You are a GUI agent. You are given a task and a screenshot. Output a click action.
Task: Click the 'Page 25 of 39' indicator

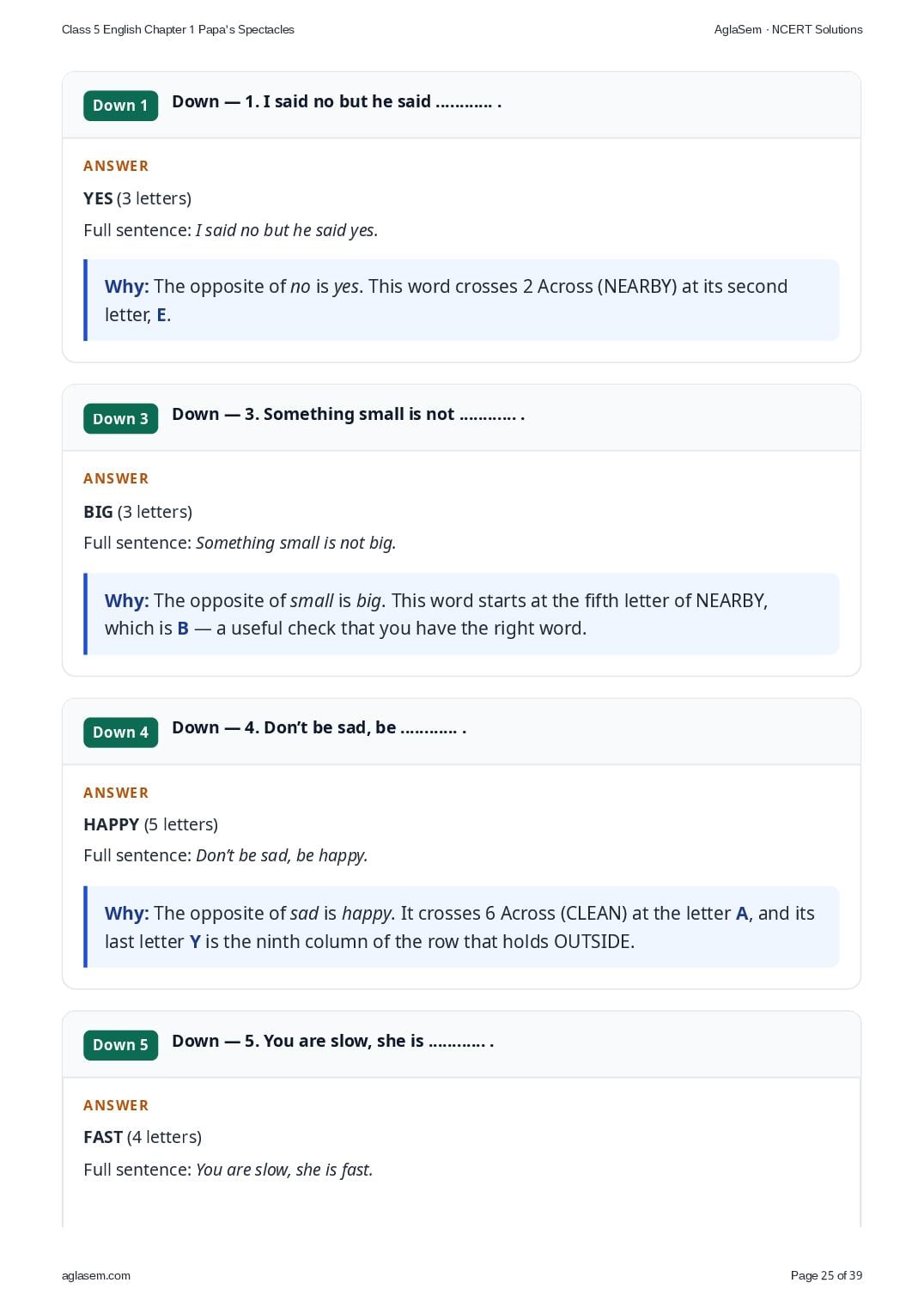(x=826, y=1275)
